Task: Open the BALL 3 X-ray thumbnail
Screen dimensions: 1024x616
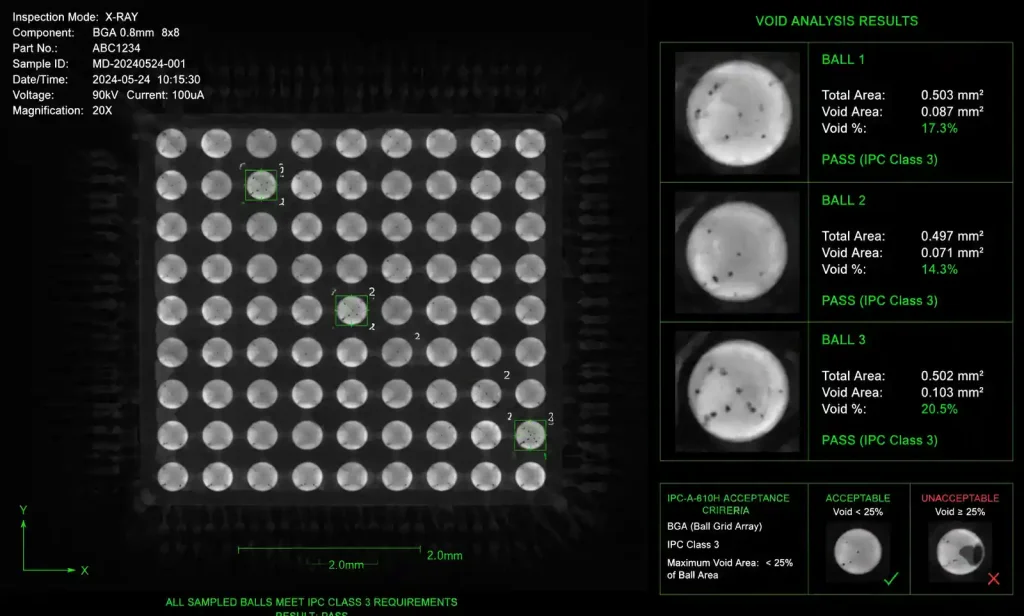Action: (737, 391)
